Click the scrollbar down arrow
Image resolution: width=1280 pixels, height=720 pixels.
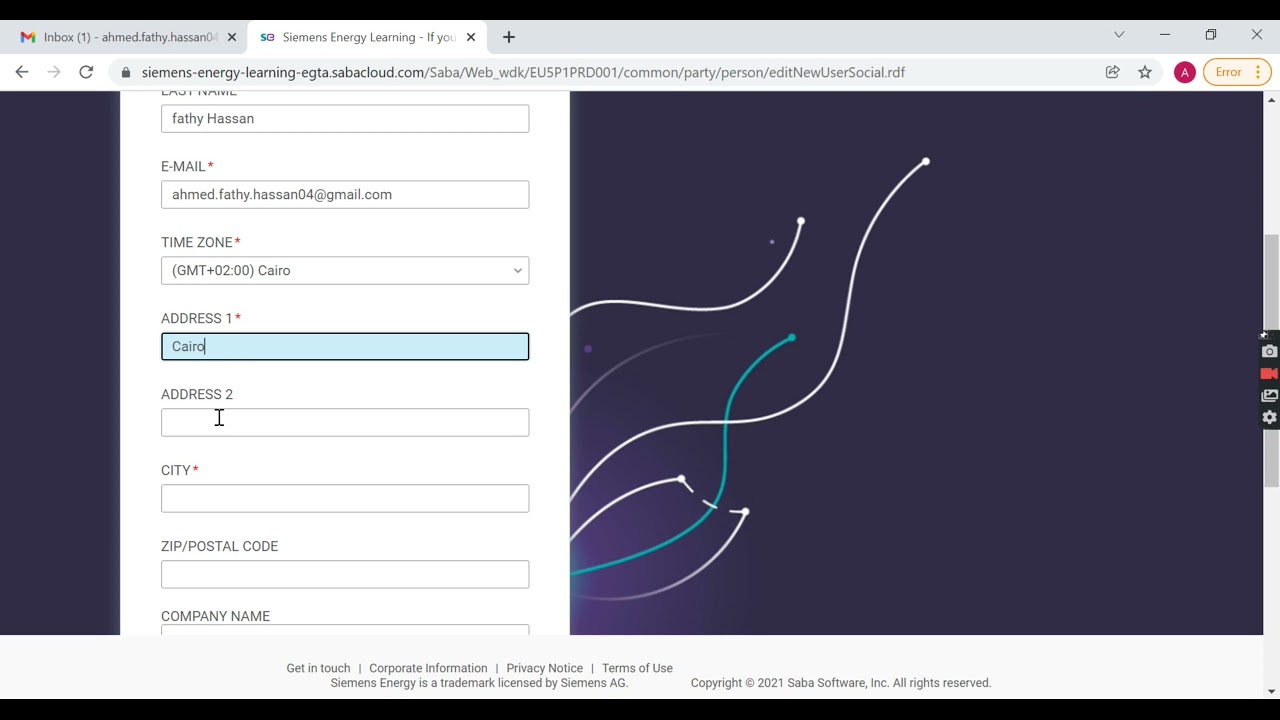[1272, 691]
